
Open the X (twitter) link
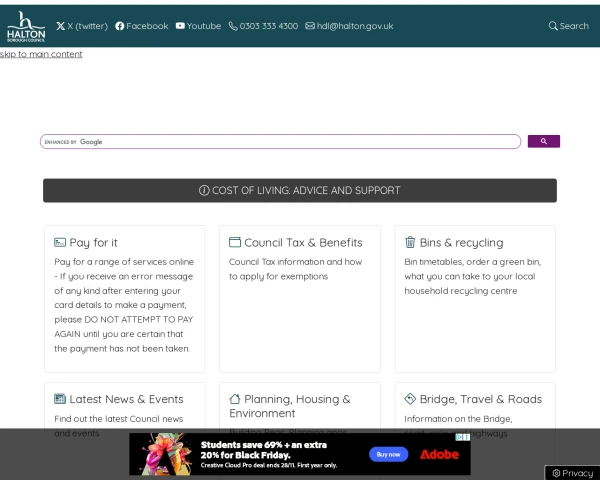click(x=82, y=26)
